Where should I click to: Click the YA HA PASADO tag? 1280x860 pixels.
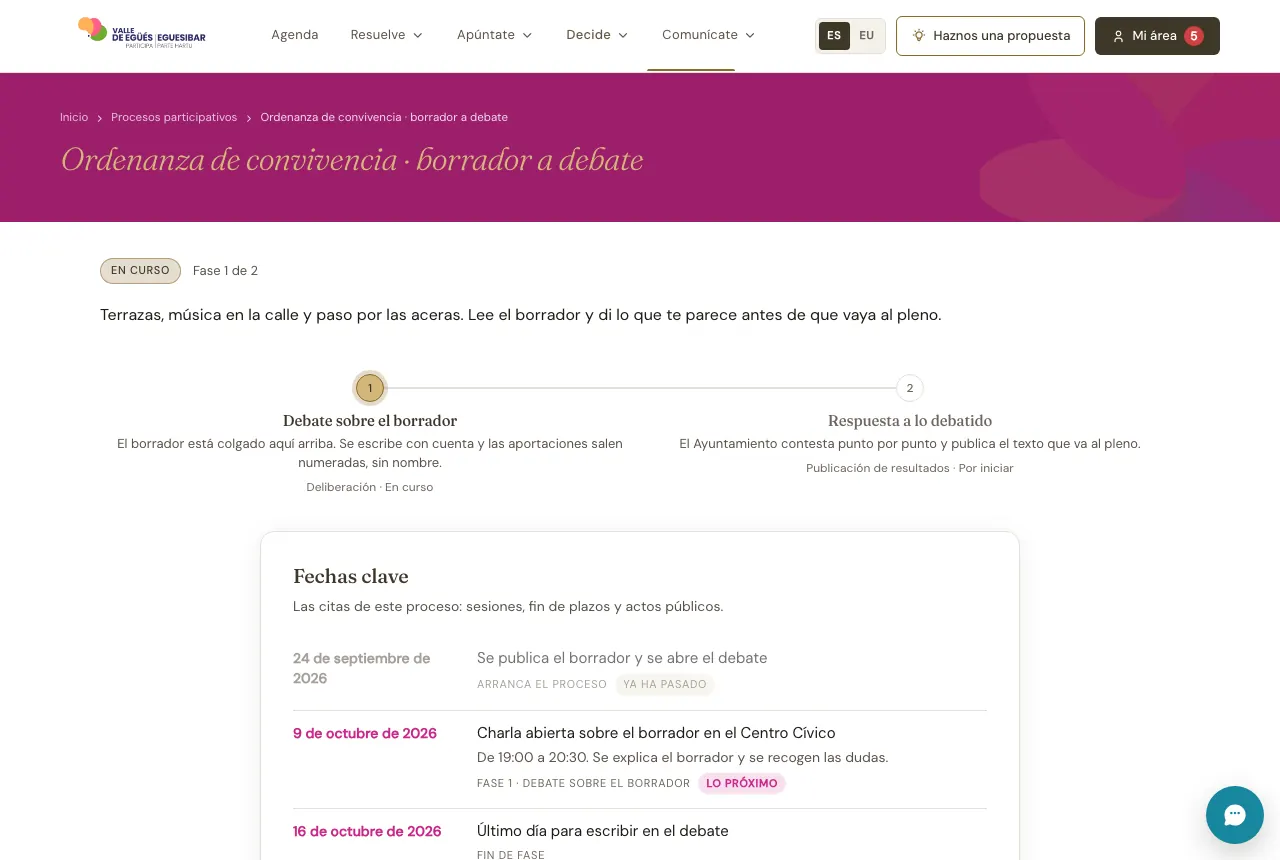pos(664,685)
